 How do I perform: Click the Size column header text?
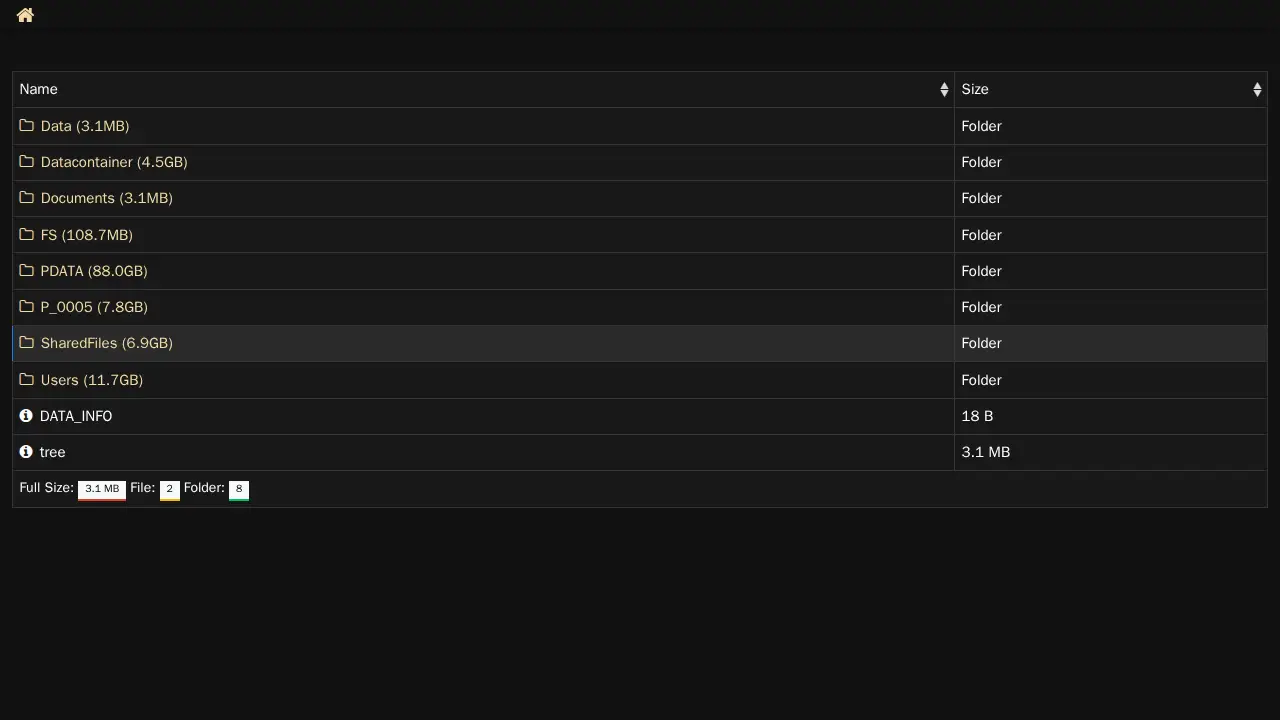click(x=975, y=90)
